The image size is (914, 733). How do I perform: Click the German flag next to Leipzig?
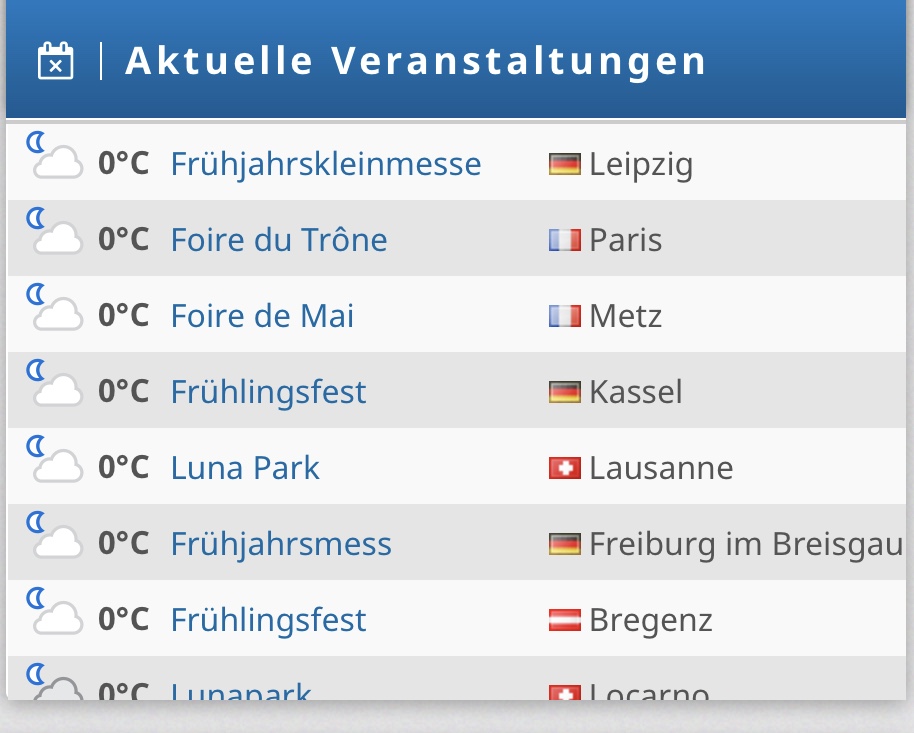(x=565, y=164)
